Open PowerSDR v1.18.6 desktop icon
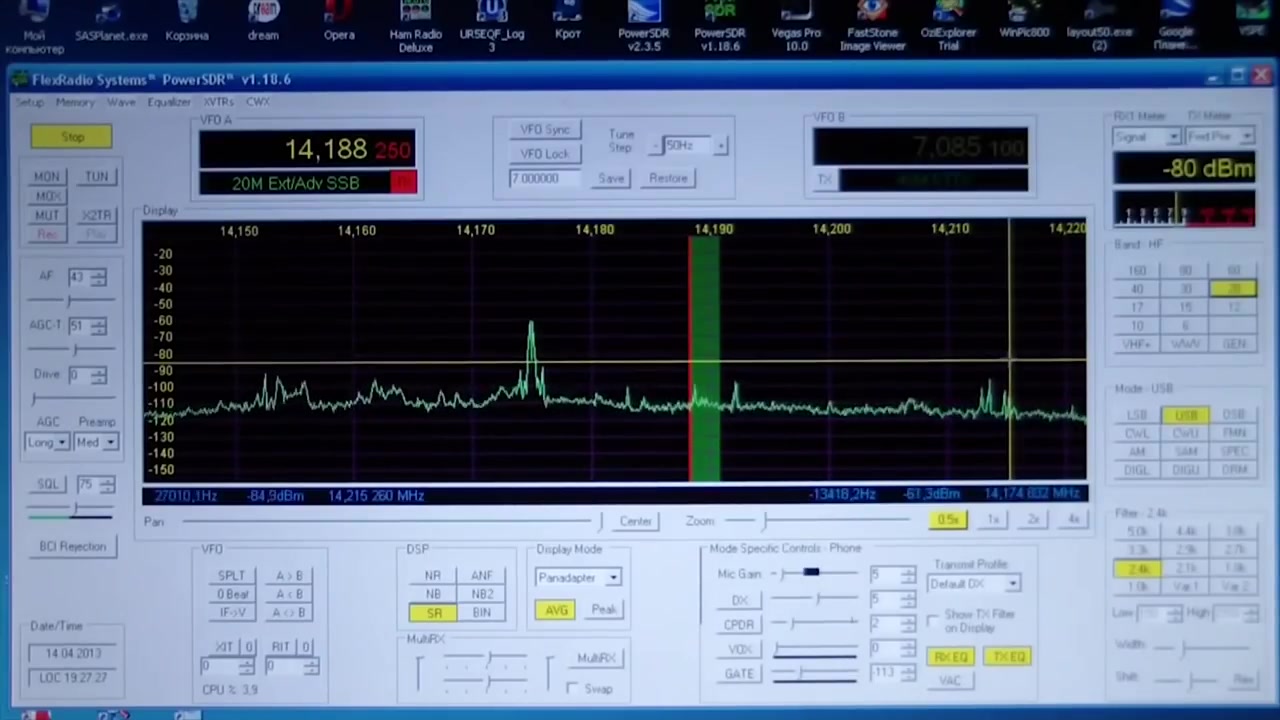Screen dimensions: 1280x720 720,26
